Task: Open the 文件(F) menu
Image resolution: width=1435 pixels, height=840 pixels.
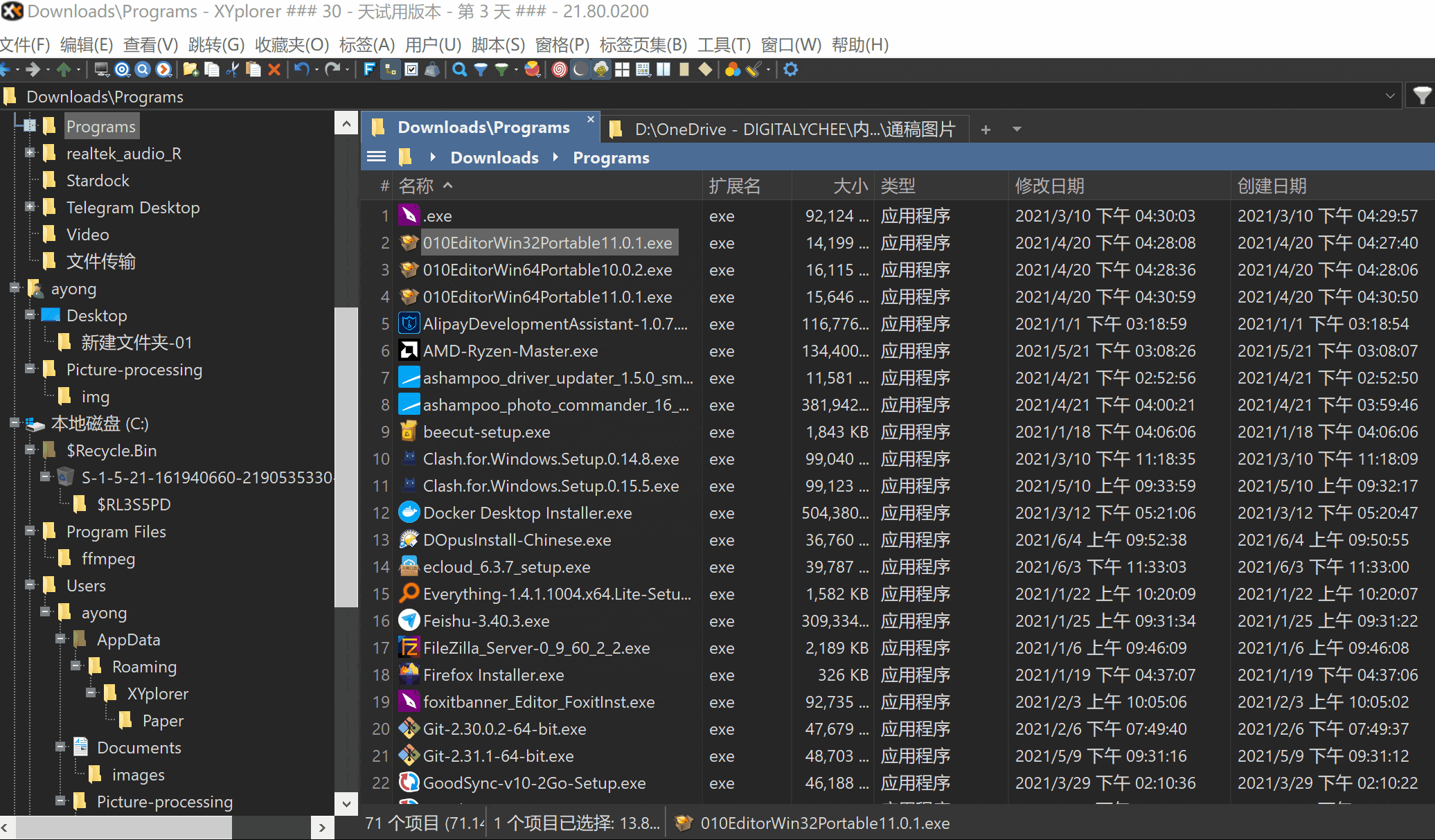Action: (x=25, y=45)
